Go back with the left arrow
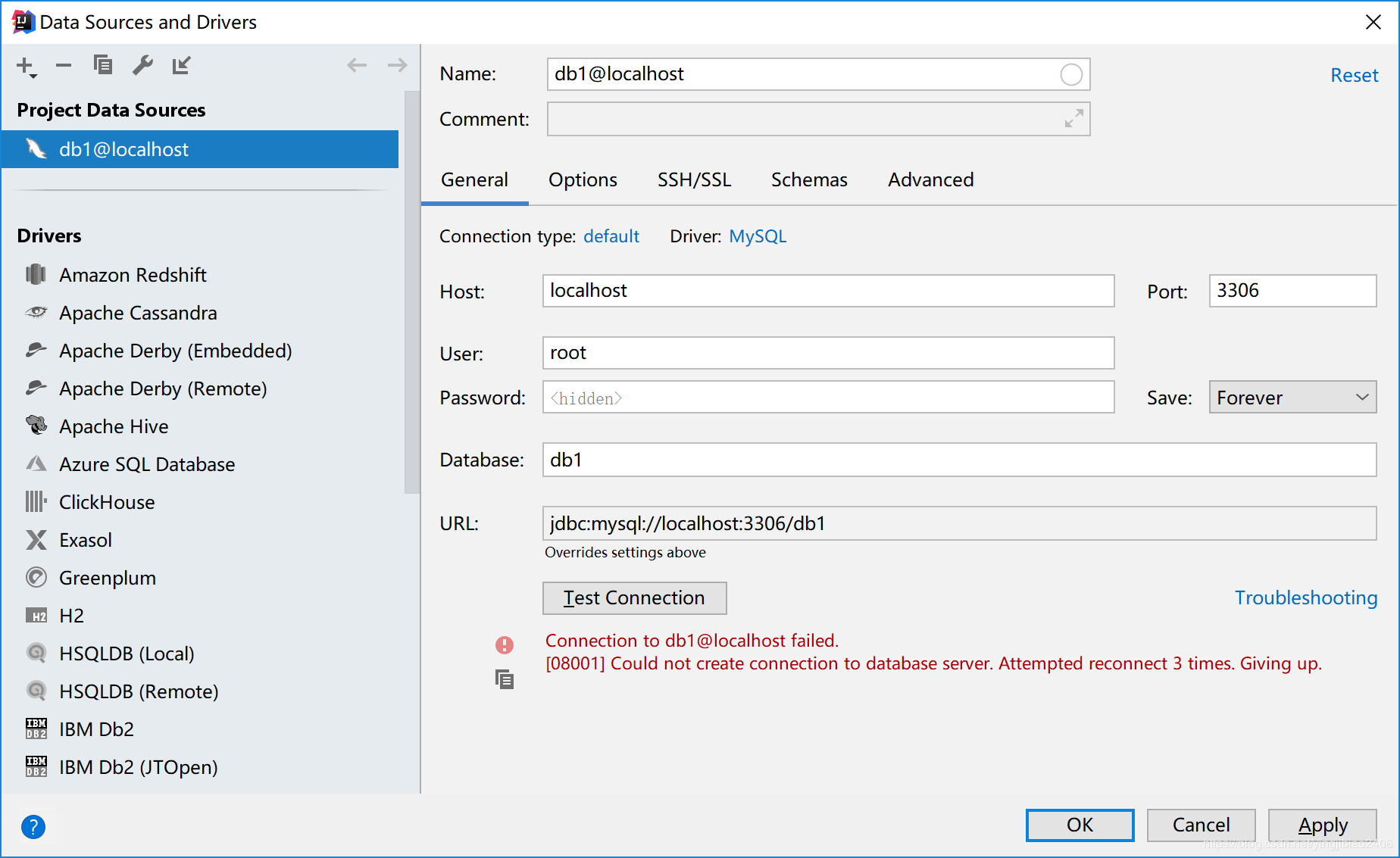The height and width of the screenshot is (858, 1400). pyautogui.click(x=357, y=65)
